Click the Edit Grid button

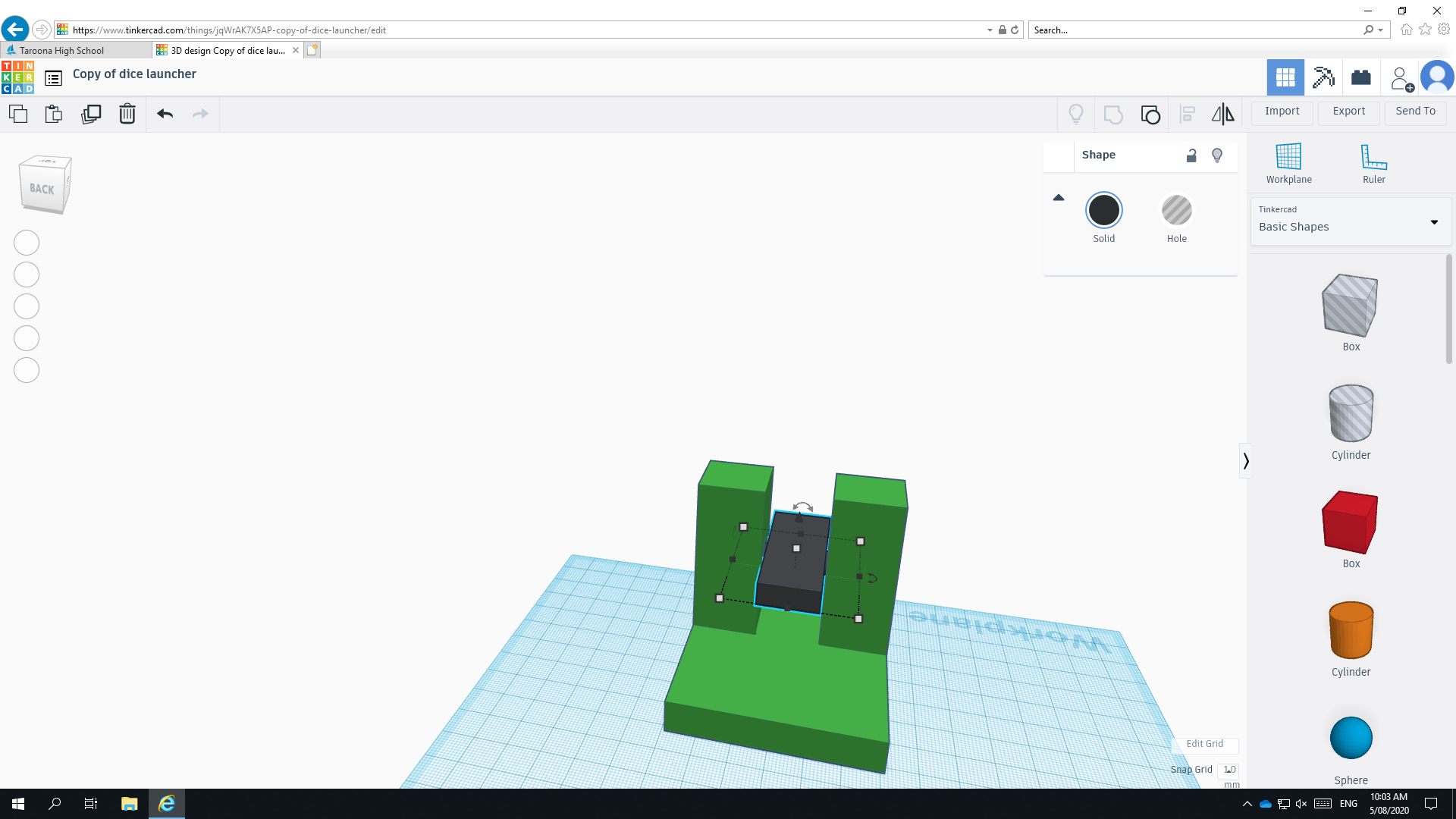[x=1205, y=744]
